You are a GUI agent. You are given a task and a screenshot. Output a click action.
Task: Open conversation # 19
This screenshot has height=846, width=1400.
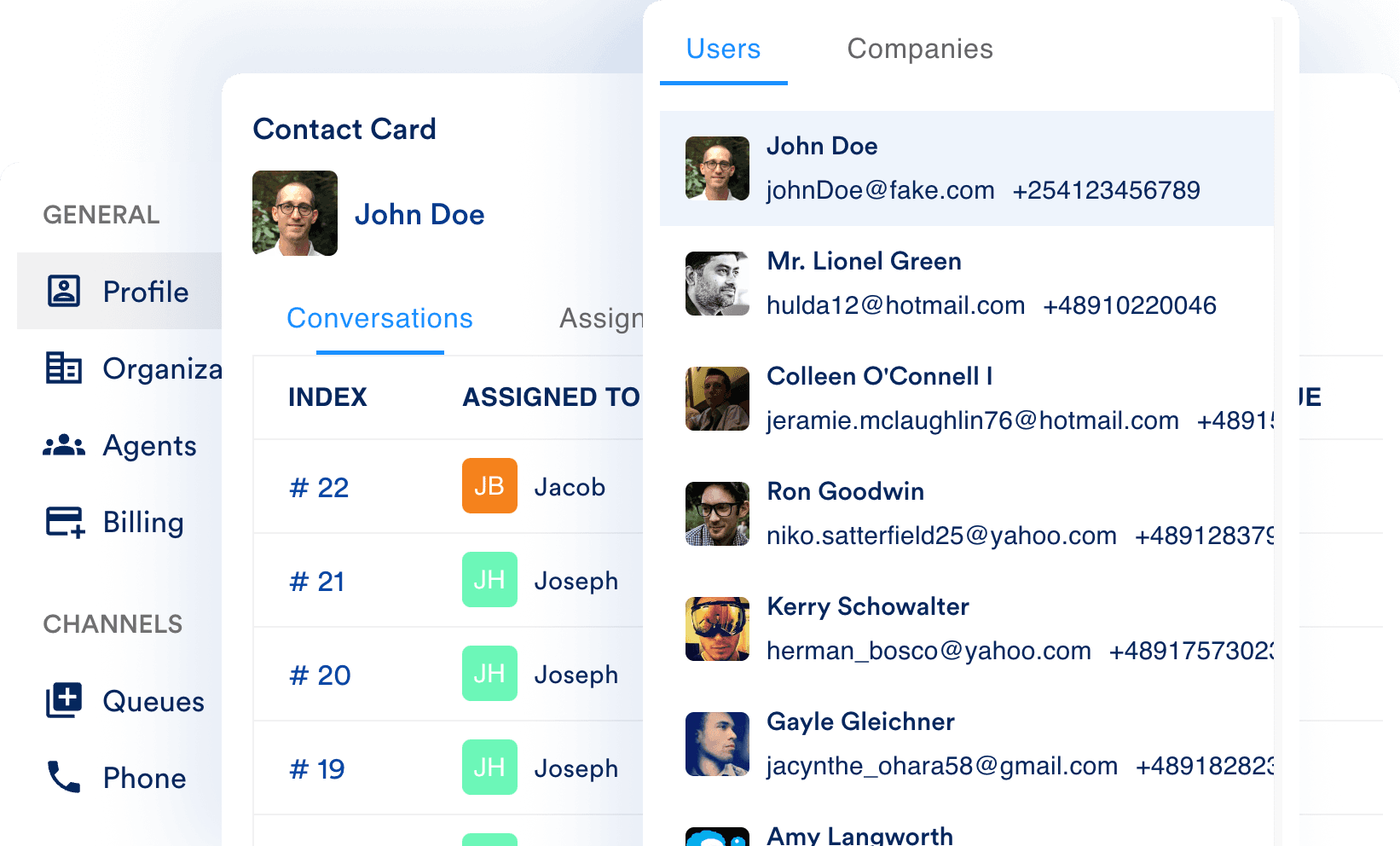tap(317, 768)
